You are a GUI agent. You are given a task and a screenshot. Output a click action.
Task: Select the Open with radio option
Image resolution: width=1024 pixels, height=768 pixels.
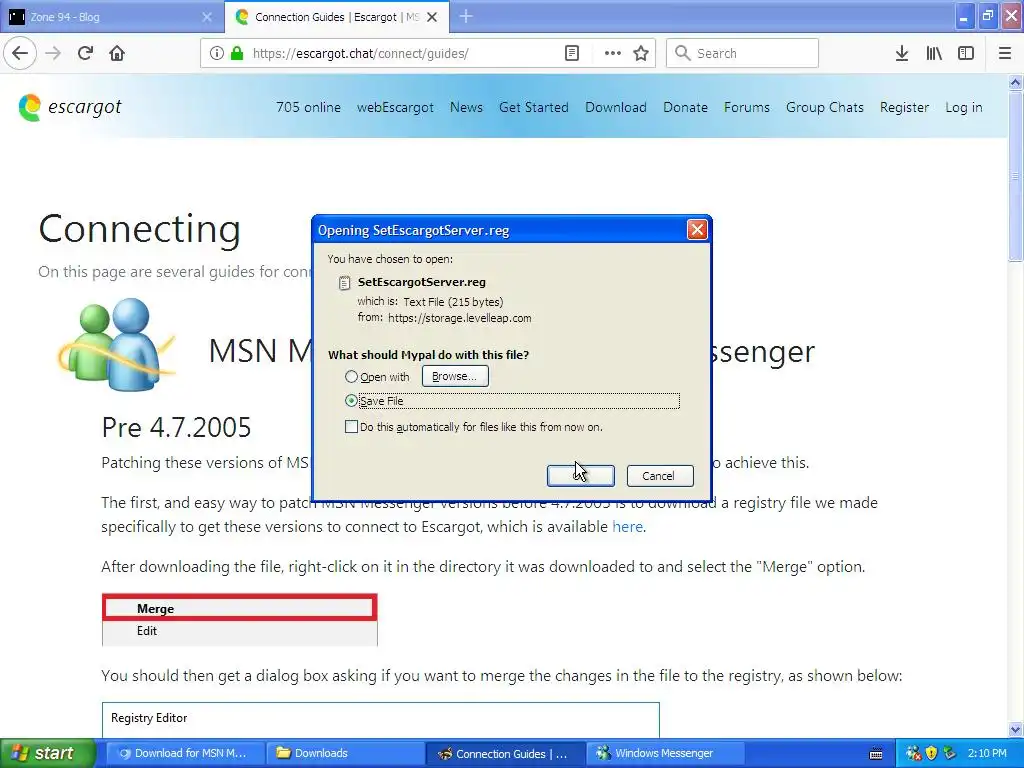point(351,377)
